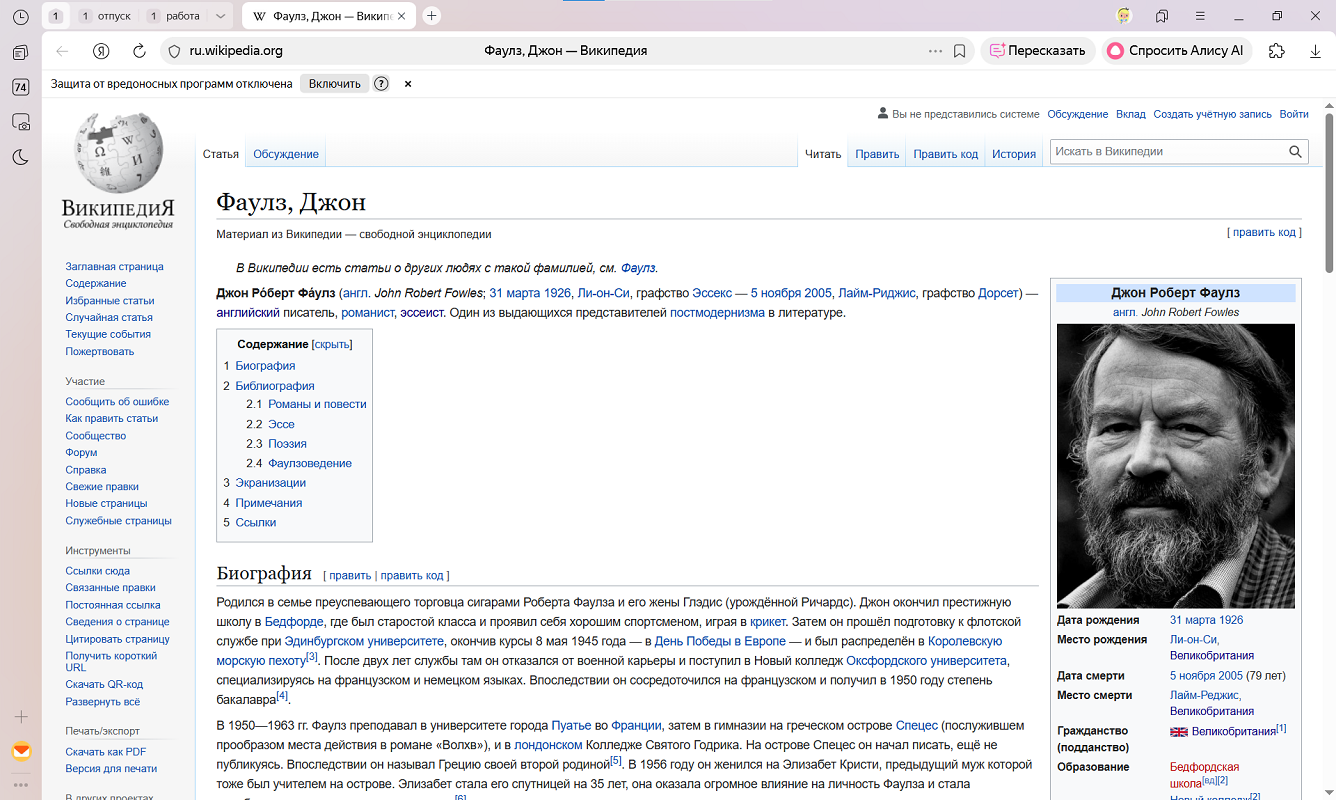
Task: Open the three-dot page options in address bar
Action: (935, 51)
